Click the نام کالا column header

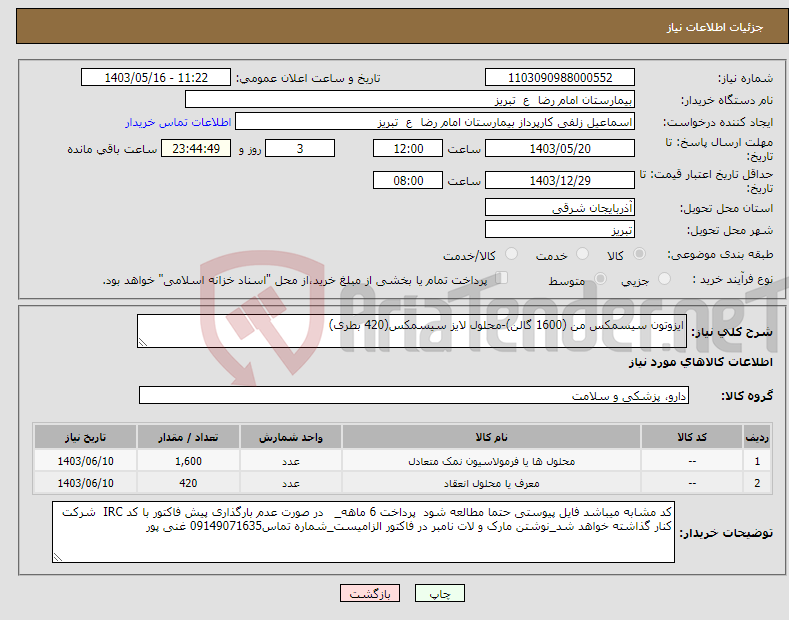pyautogui.click(x=491, y=437)
